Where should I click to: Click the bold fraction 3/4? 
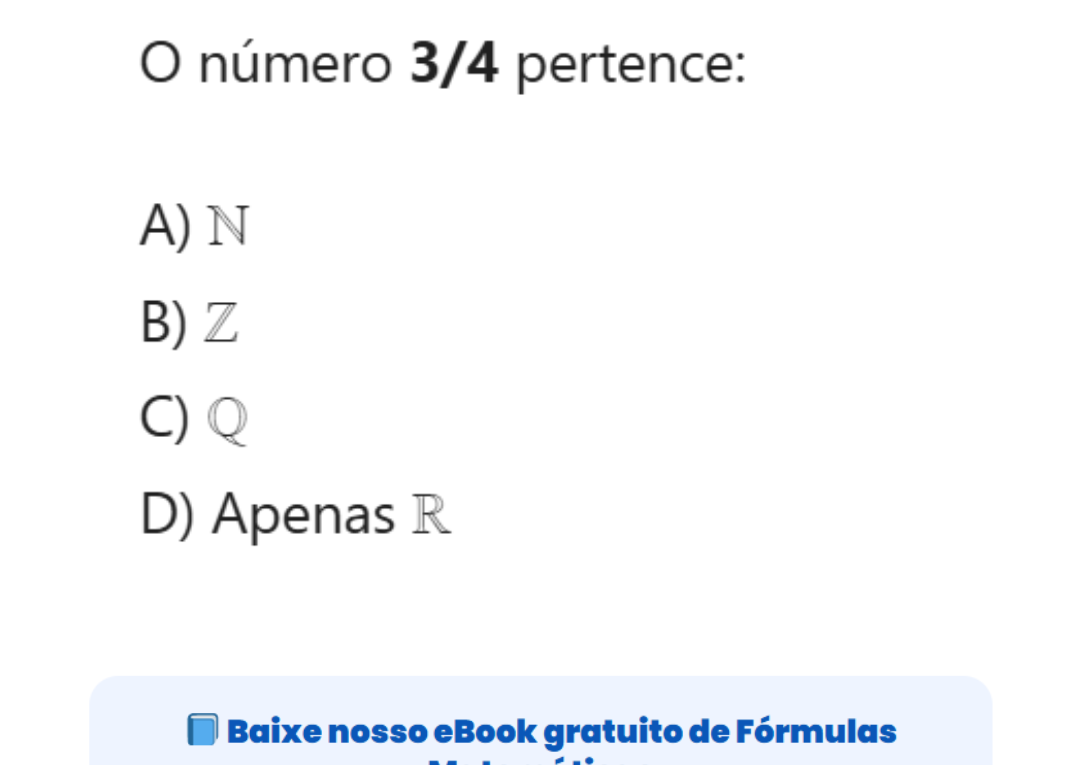(x=454, y=65)
